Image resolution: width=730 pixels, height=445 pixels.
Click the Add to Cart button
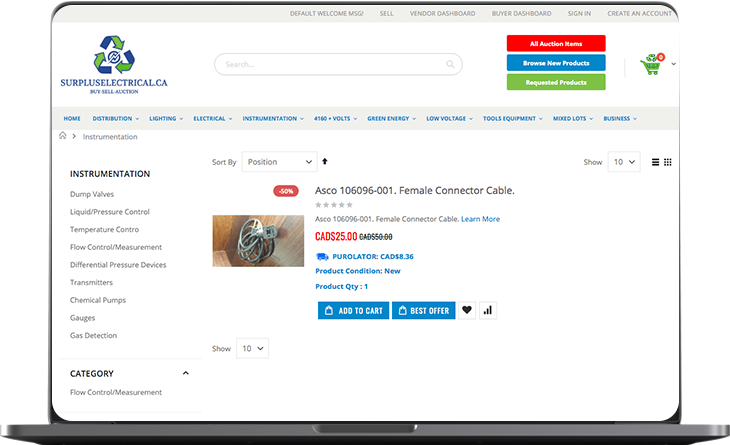point(353,310)
